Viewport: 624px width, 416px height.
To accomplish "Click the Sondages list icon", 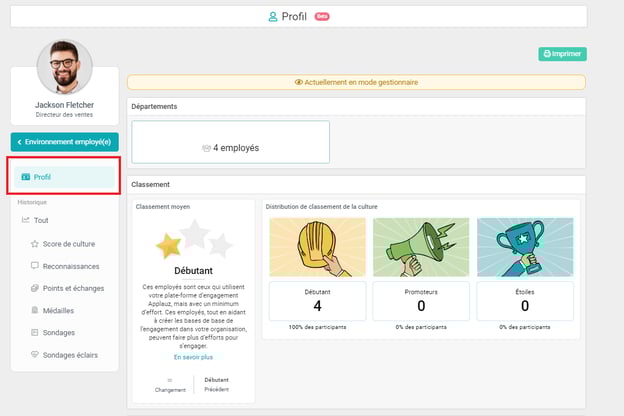I will 36,332.
